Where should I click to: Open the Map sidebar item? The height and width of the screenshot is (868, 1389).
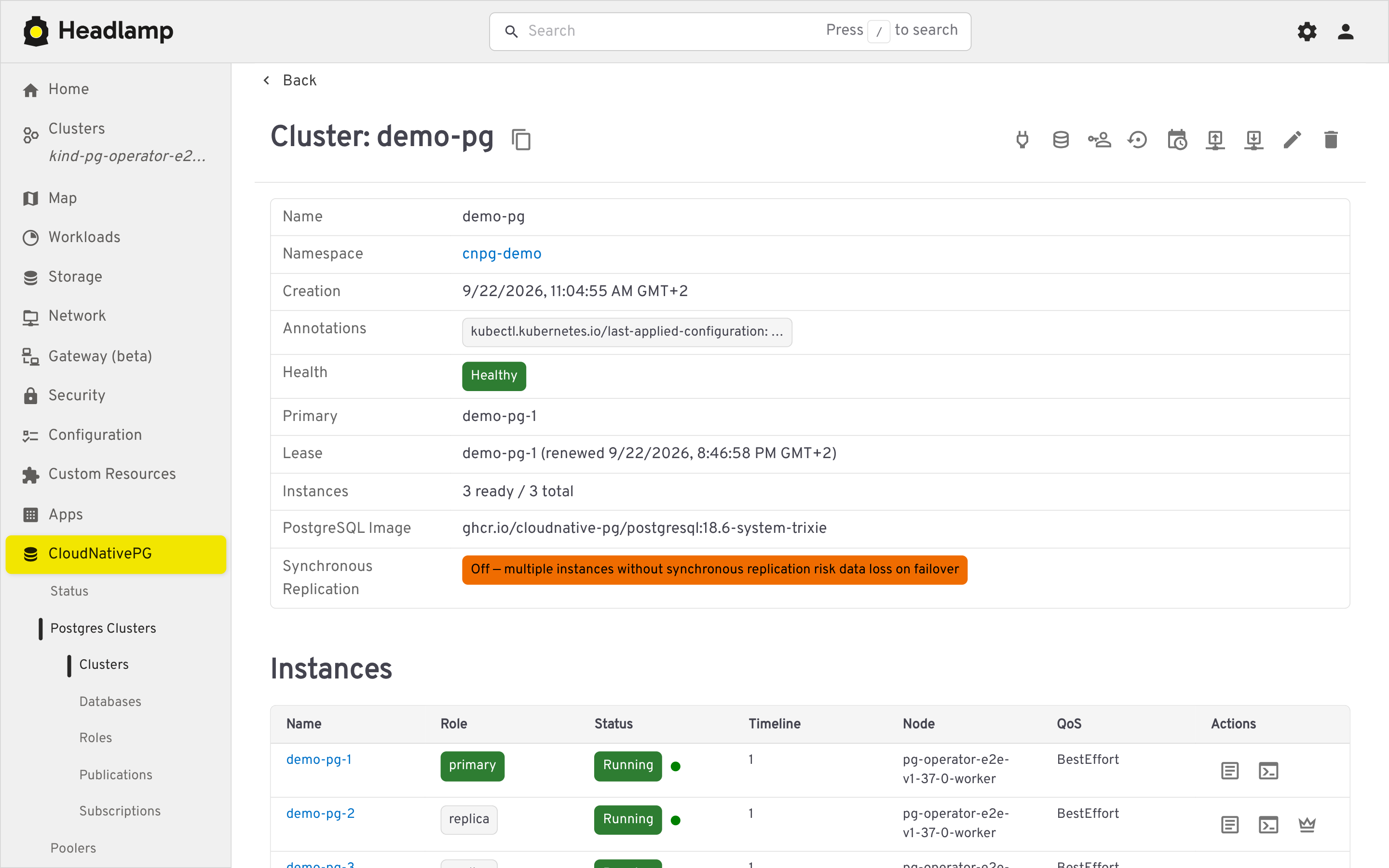116,198
